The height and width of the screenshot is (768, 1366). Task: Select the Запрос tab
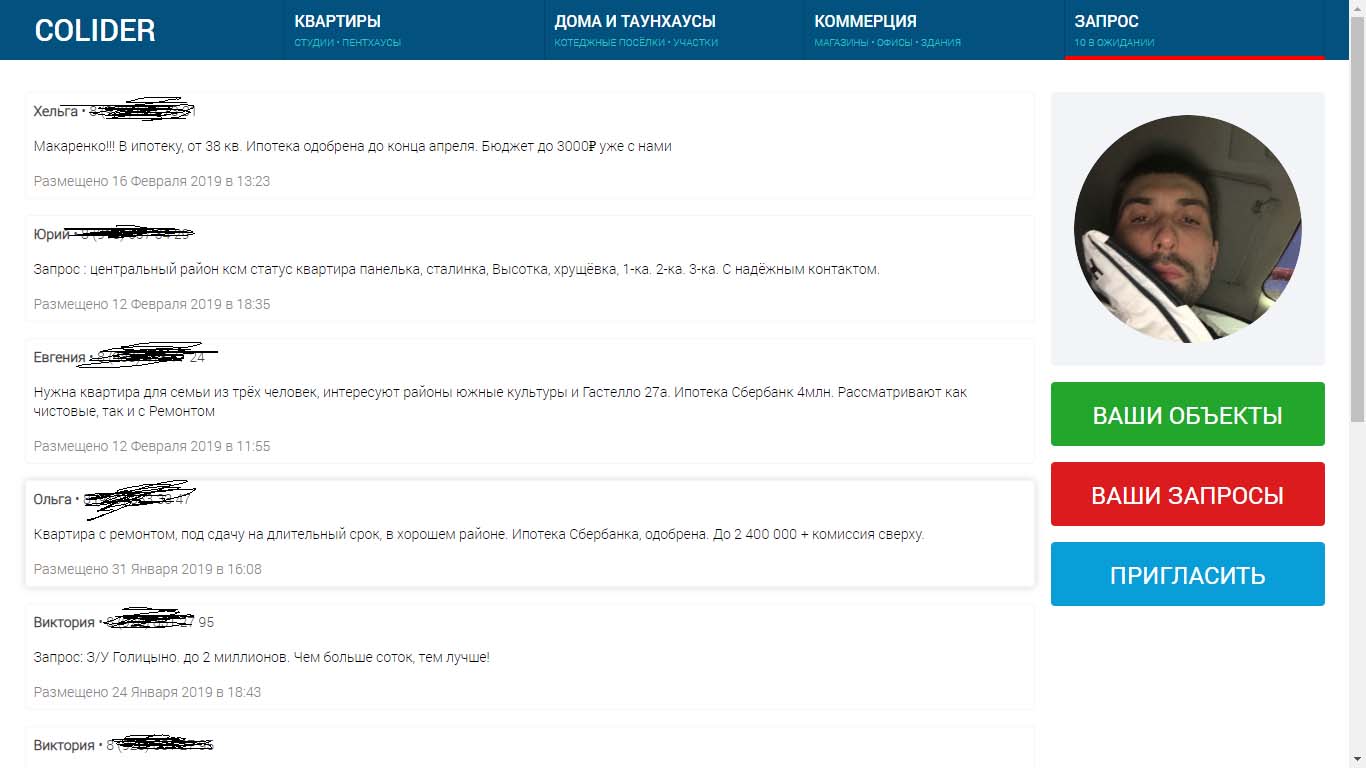[1106, 21]
